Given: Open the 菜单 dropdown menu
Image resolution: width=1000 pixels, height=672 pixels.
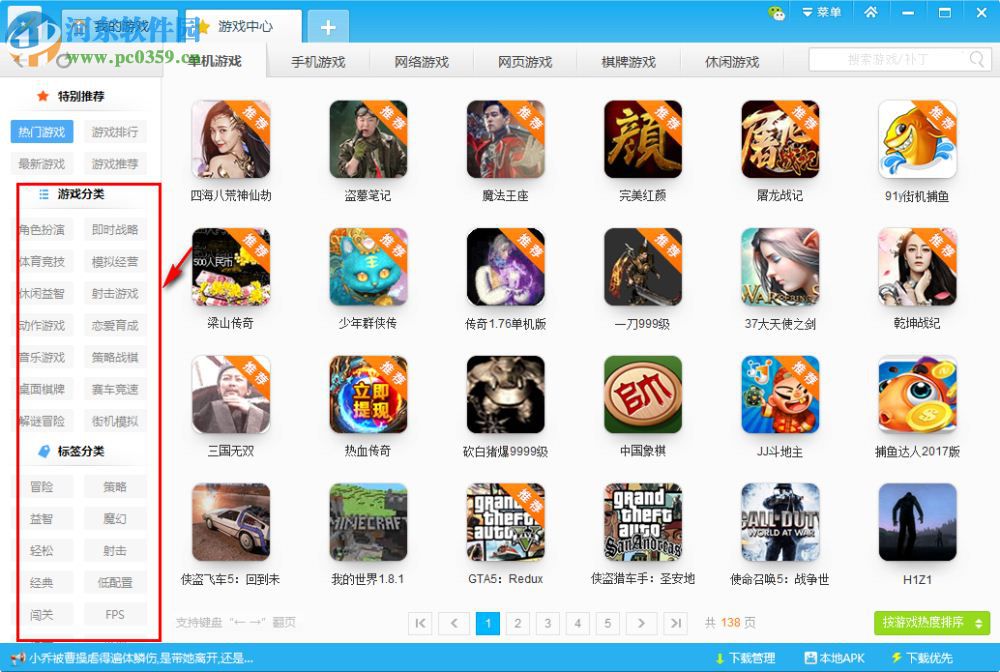Looking at the screenshot, I should [822, 12].
